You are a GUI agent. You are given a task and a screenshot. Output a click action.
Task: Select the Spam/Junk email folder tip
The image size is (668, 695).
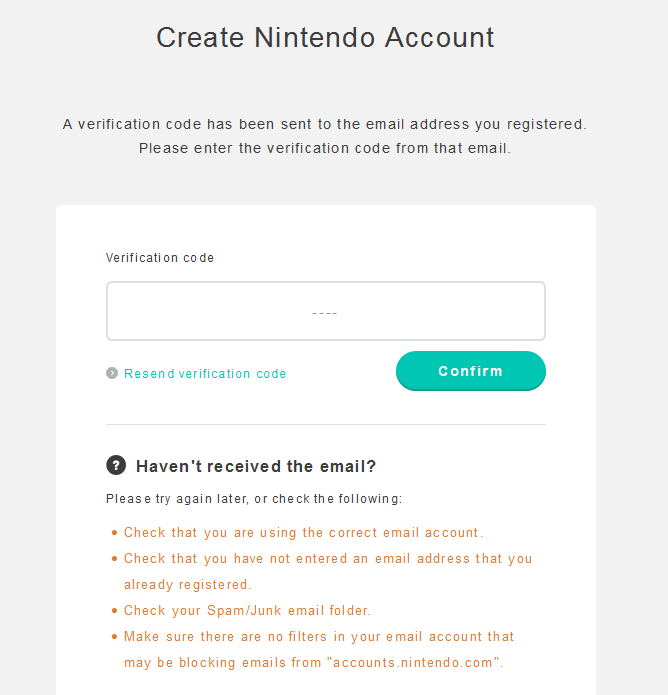247,610
